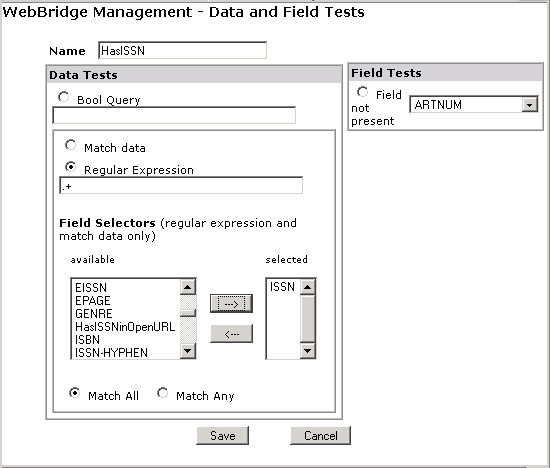The height and width of the screenshot is (468, 550).
Task: Click the Save button
Action: [223, 436]
